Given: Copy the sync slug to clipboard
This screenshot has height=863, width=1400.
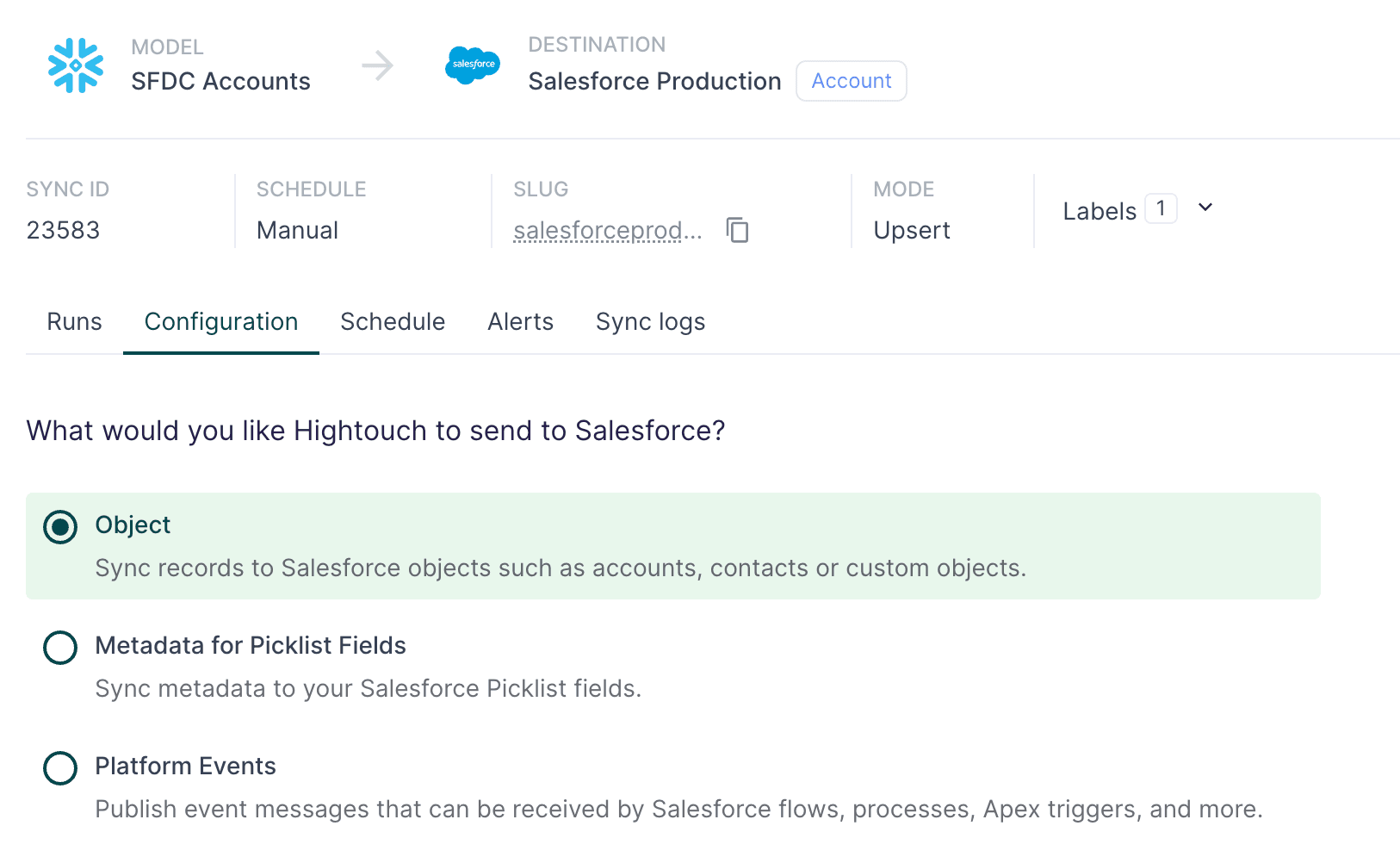Looking at the screenshot, I should 738,230.
